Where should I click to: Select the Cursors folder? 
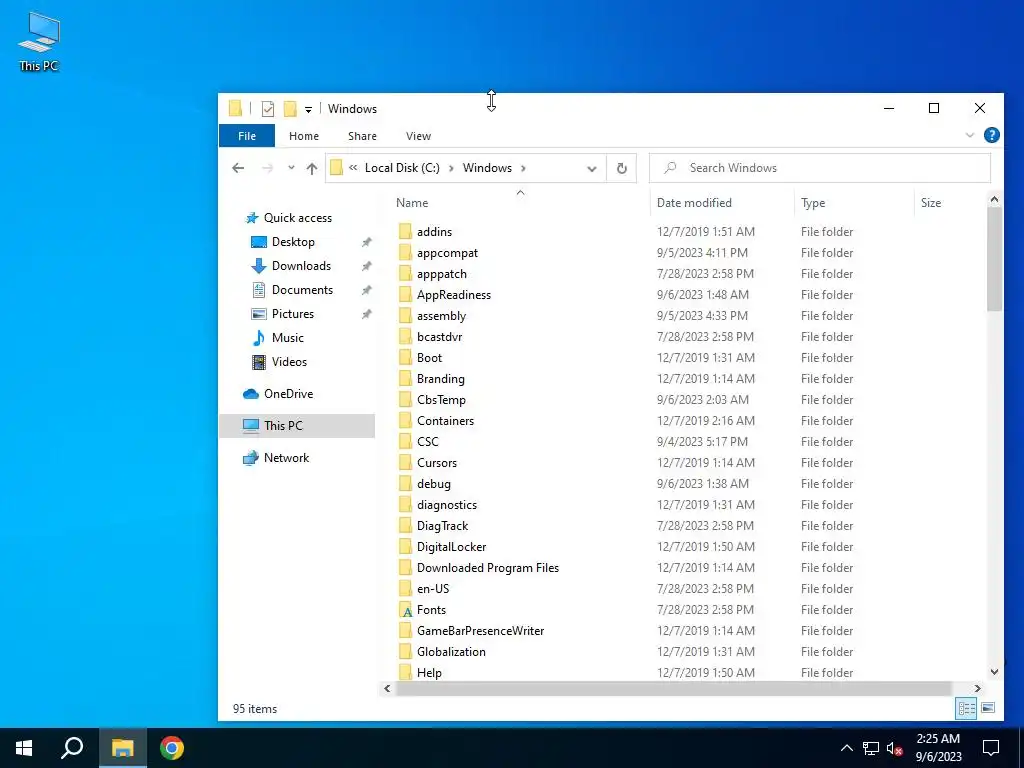pos(437,462)
